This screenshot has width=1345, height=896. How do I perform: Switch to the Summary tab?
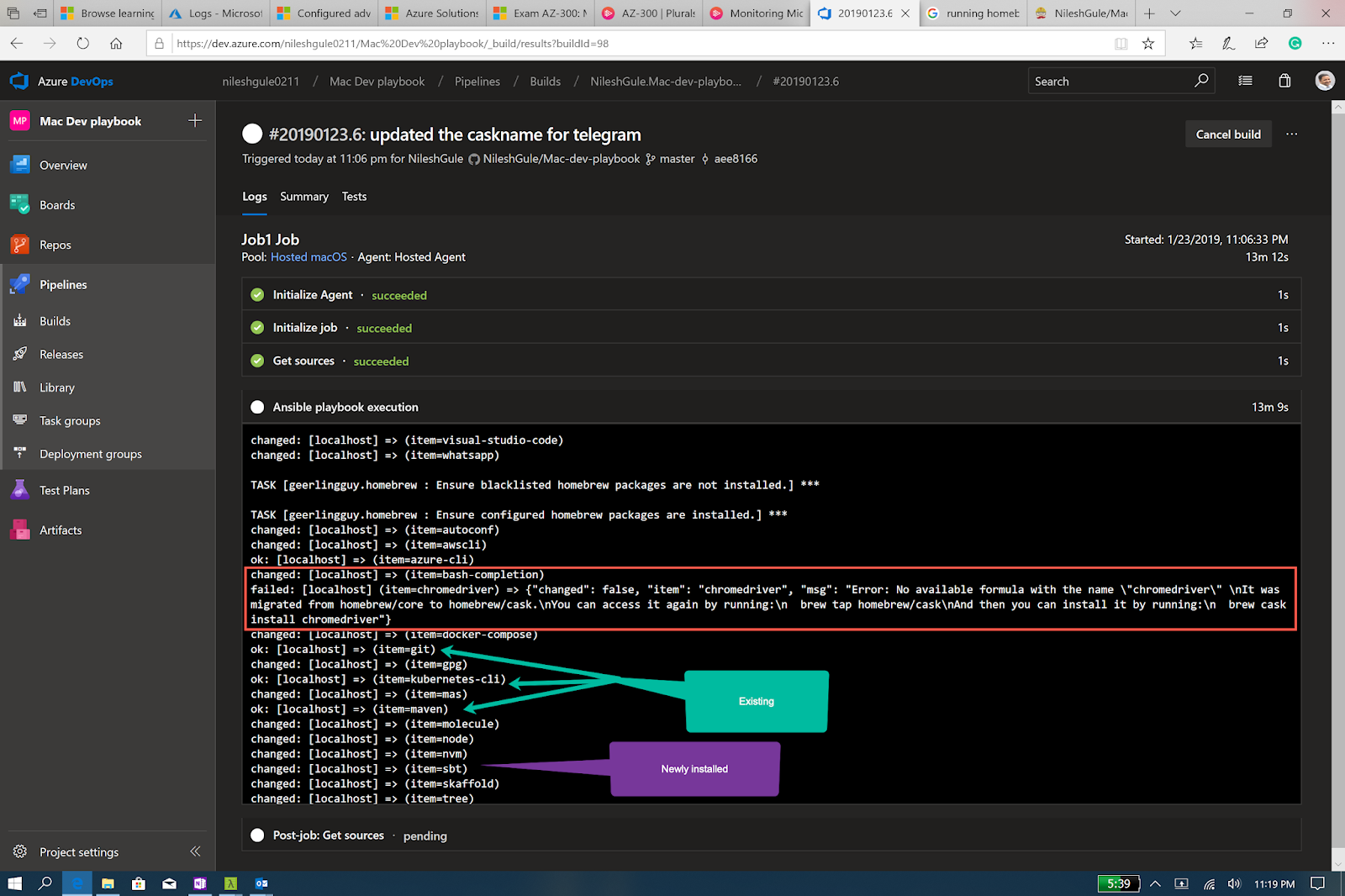[304, 197]
